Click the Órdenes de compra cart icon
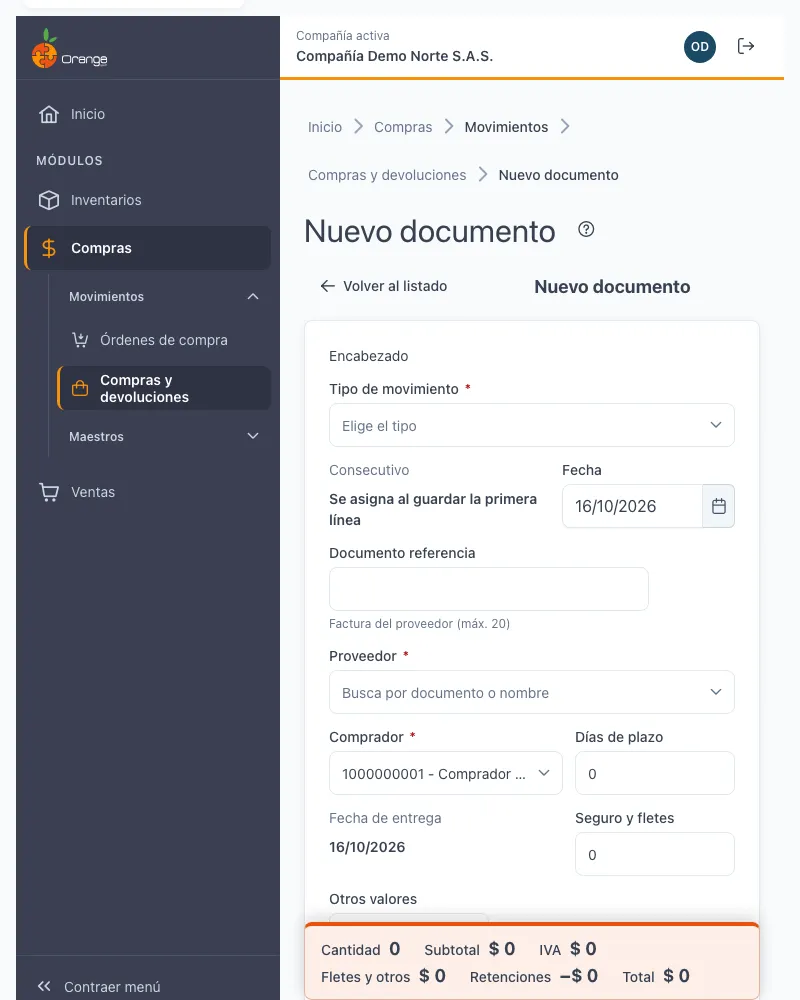This screenshot has height=1000, width=800. coord(80,340)
